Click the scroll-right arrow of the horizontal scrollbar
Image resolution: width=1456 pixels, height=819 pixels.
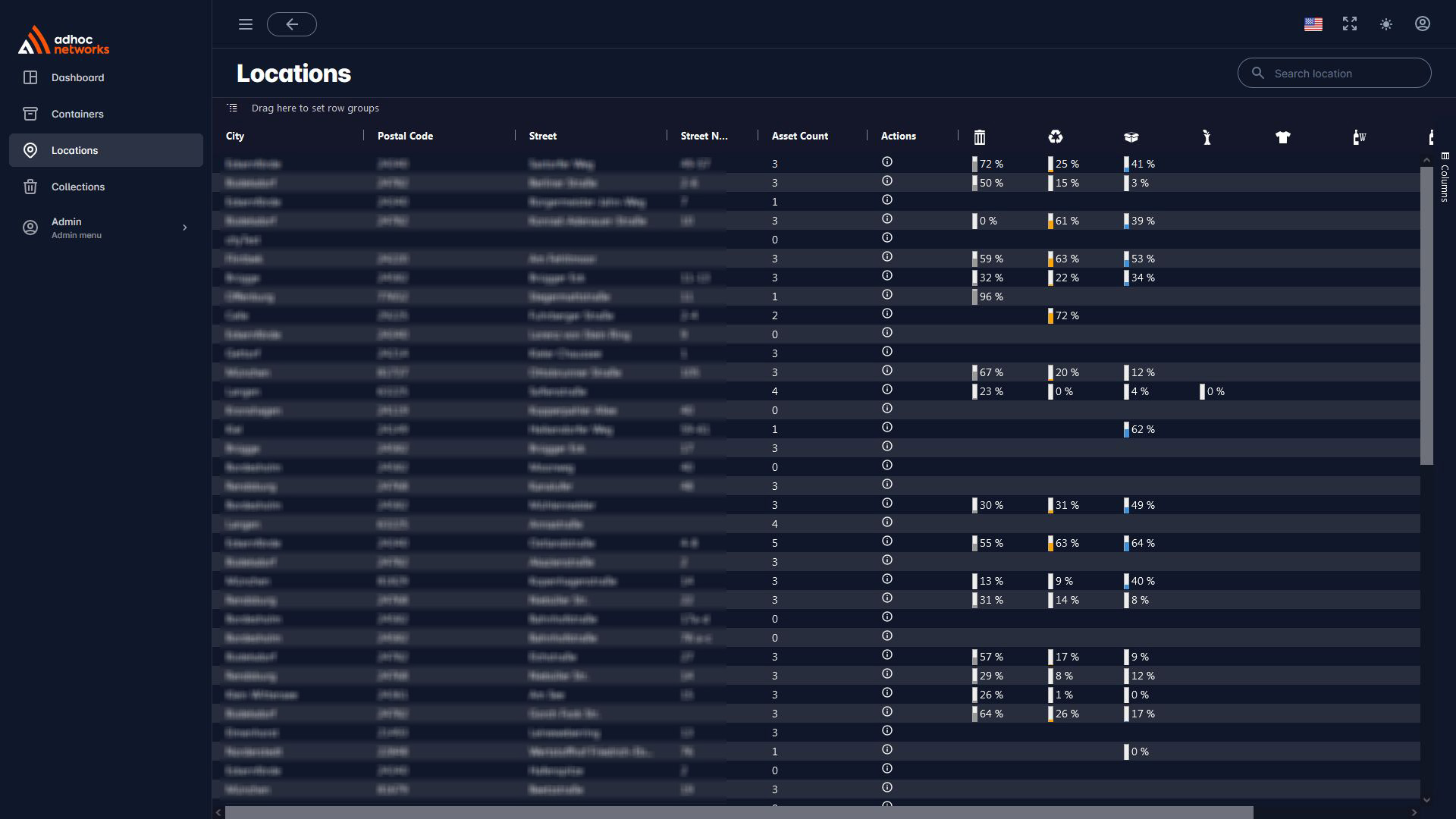[x=1414, y=813]
